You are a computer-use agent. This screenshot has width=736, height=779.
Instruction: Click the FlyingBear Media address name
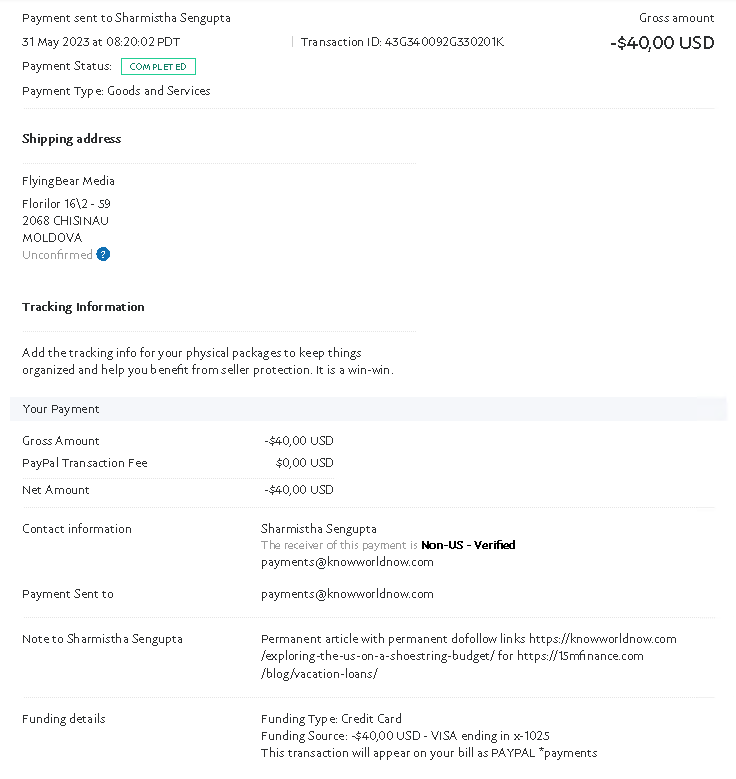tap(68, 181)
